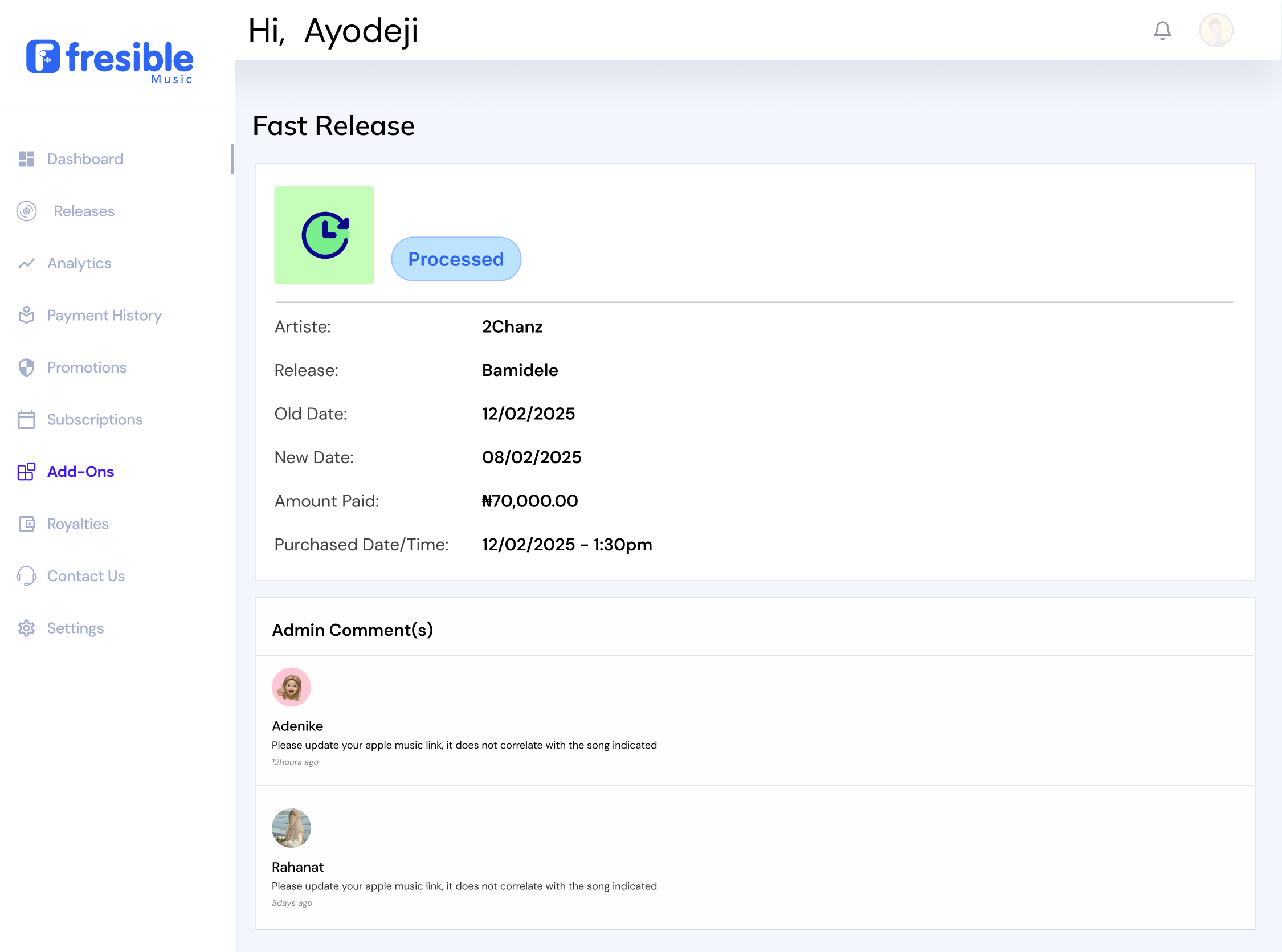
Task: Open the notifications bell icon
Action: point(1162,31)
